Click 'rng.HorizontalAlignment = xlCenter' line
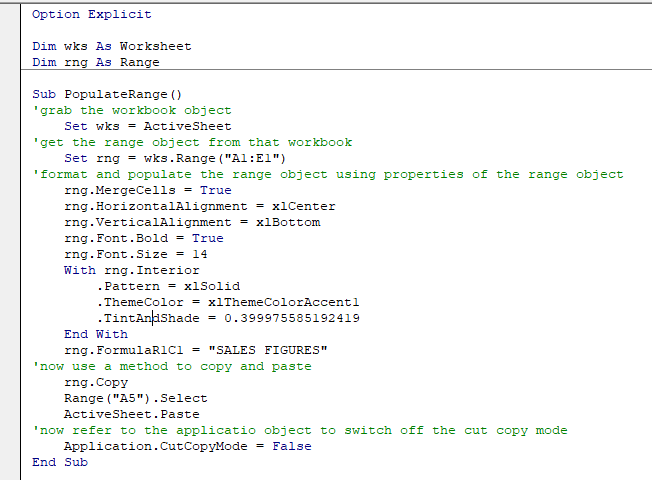The height and width of the screenshot is (480, 652). coord(200,206)
